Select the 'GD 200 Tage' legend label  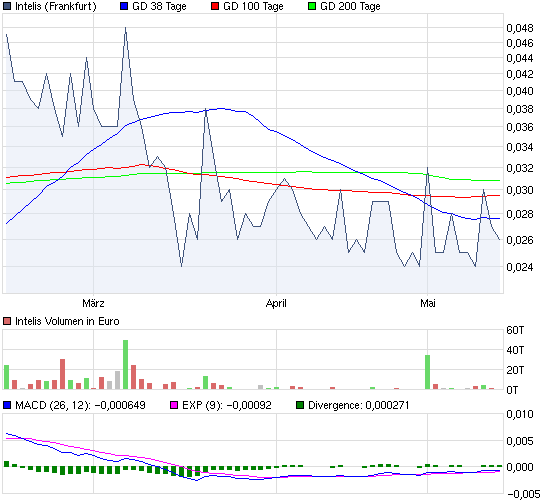350,6
